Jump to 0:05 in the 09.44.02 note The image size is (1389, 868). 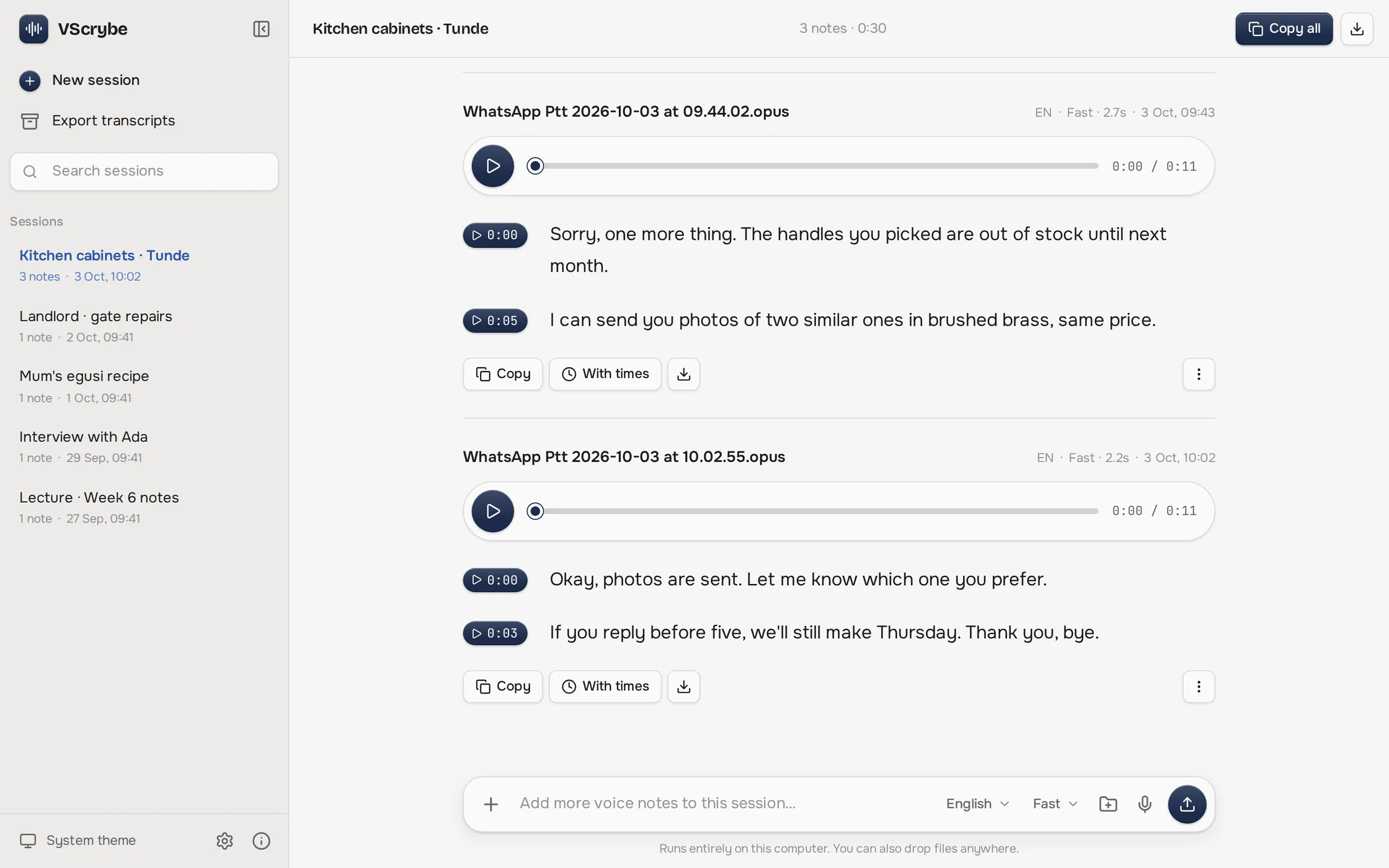tap(495, 321)
